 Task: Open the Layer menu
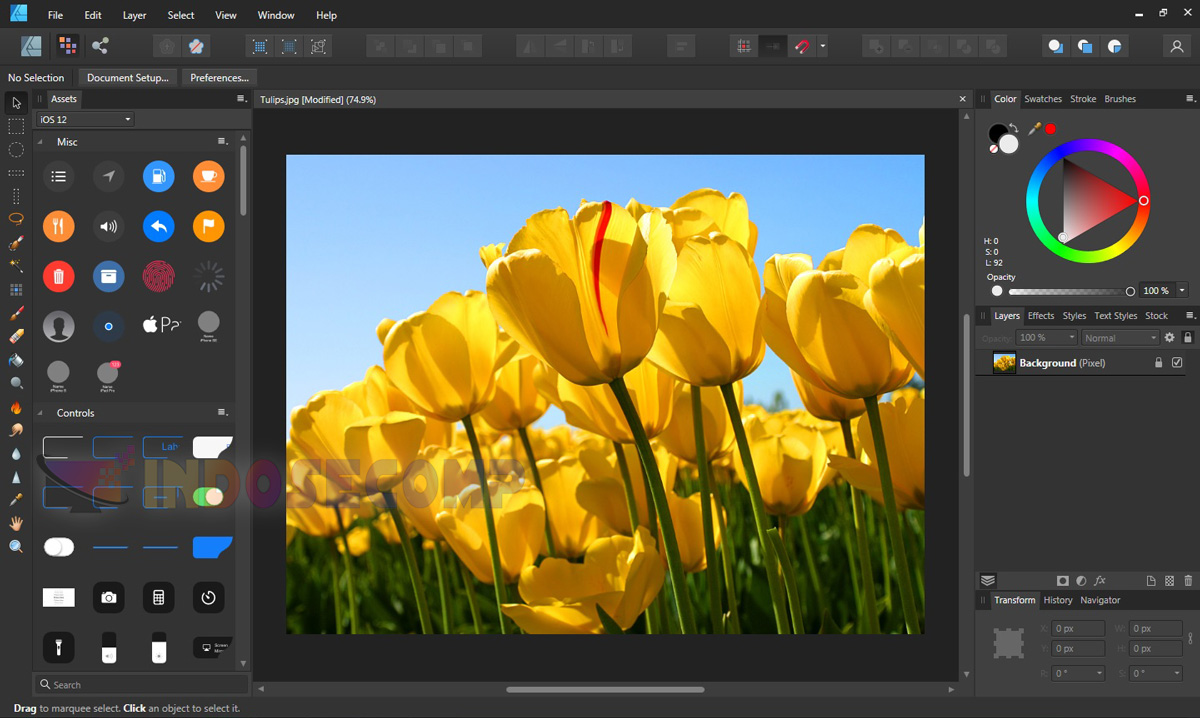[x=134, y=15]
